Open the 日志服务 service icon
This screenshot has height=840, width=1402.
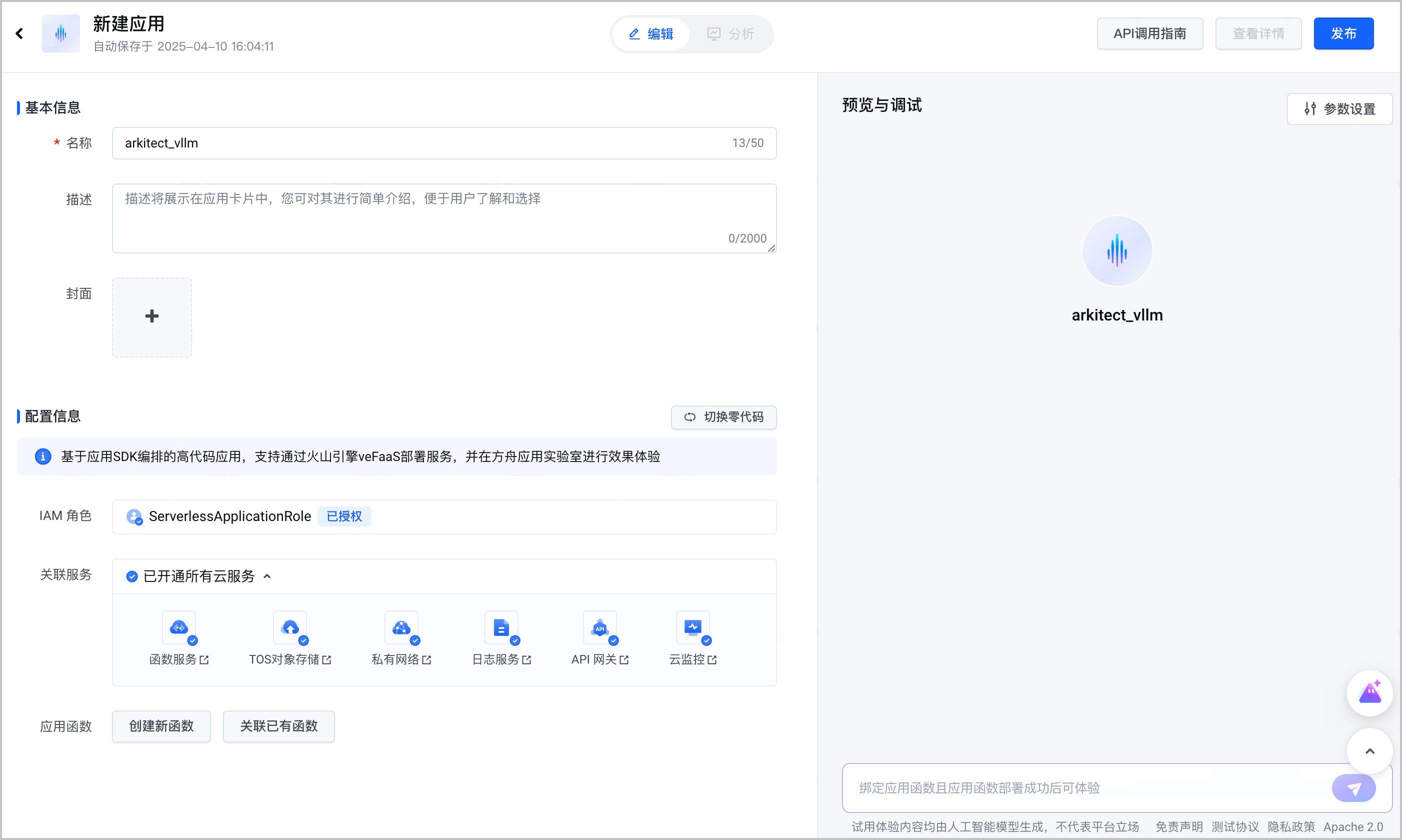tap(501, 627)
